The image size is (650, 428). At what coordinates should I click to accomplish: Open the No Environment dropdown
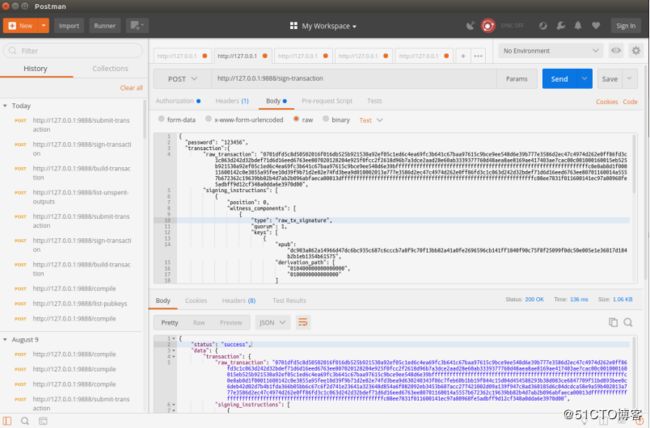551,51
